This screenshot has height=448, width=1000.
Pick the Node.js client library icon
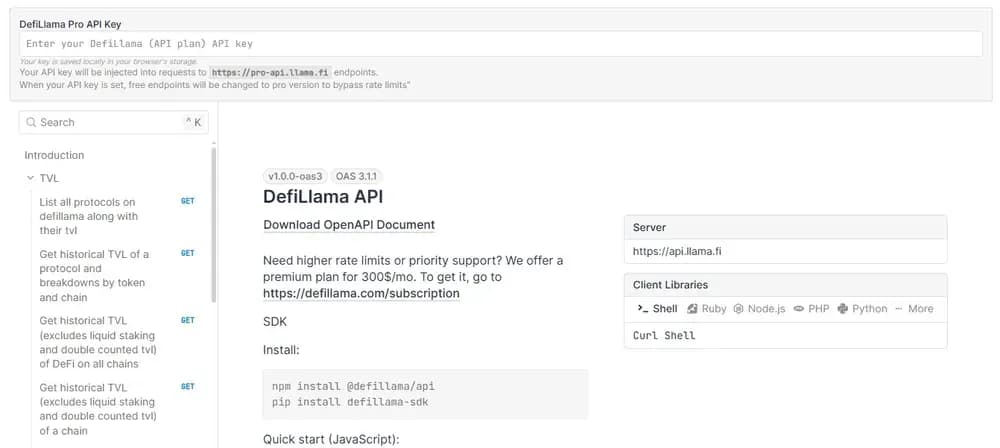pyautogui.click(x=739, y=309)
